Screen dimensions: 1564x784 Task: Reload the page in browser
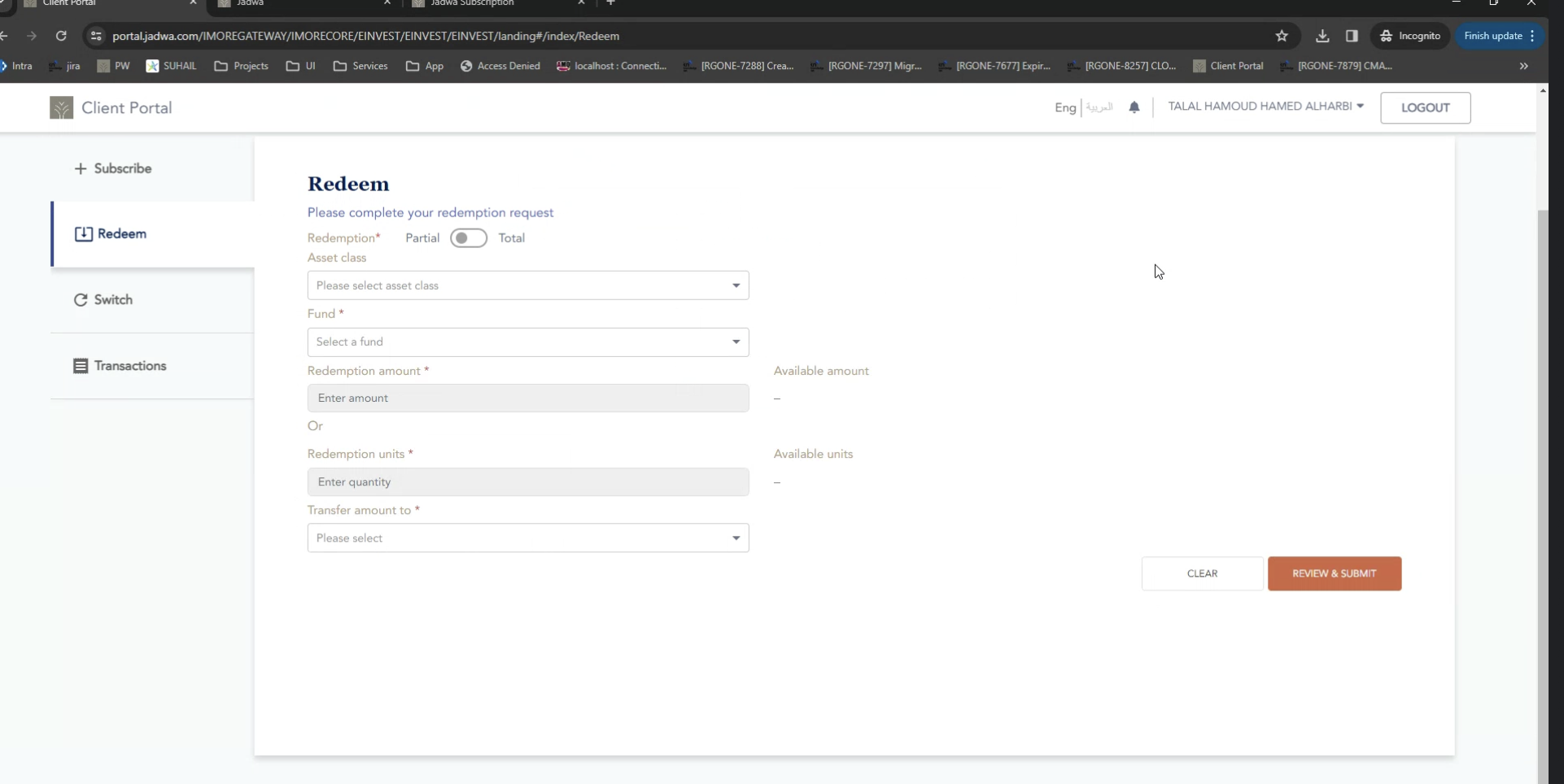tap(61, 36)
